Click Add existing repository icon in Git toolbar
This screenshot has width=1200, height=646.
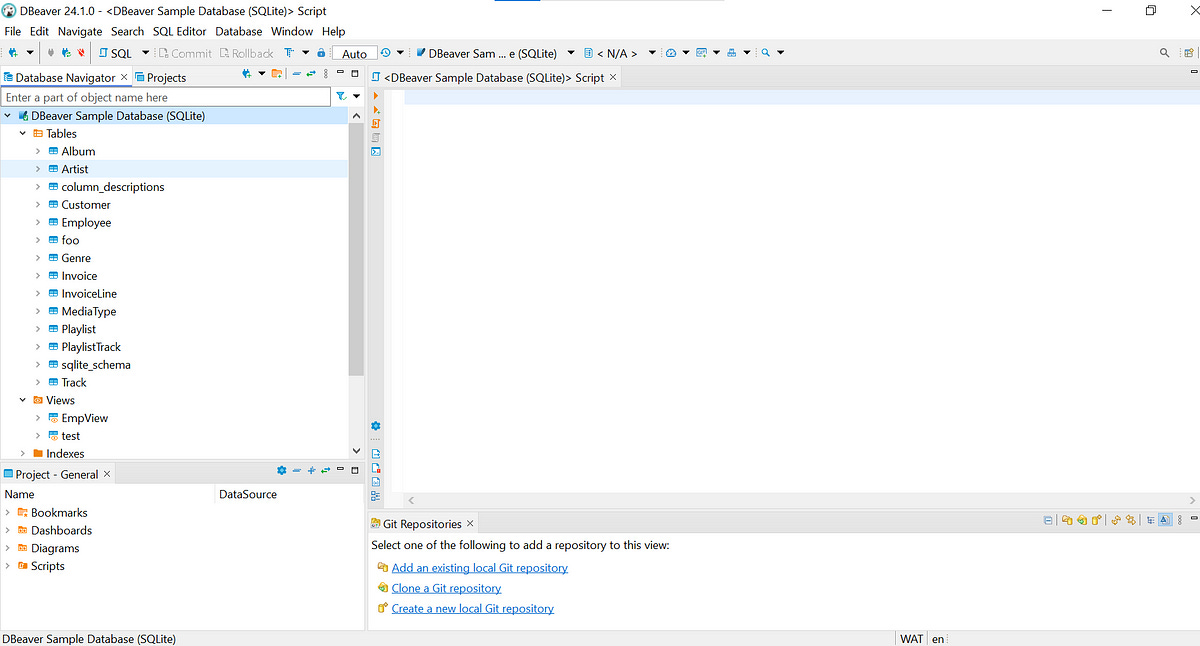(1067, 520)
